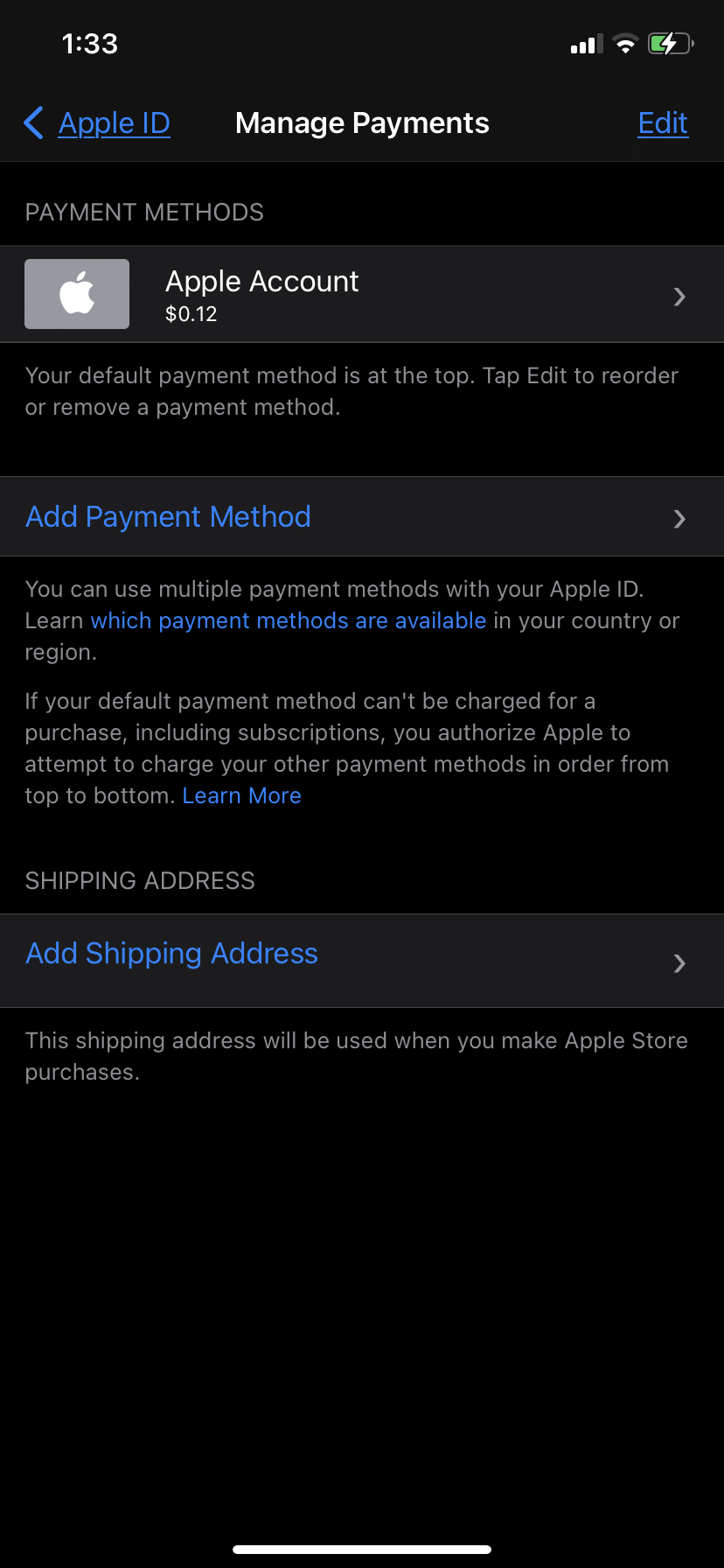Tap the Manage Payments title
This screenshot has width=724, height=1568.
tap(362, 123)
